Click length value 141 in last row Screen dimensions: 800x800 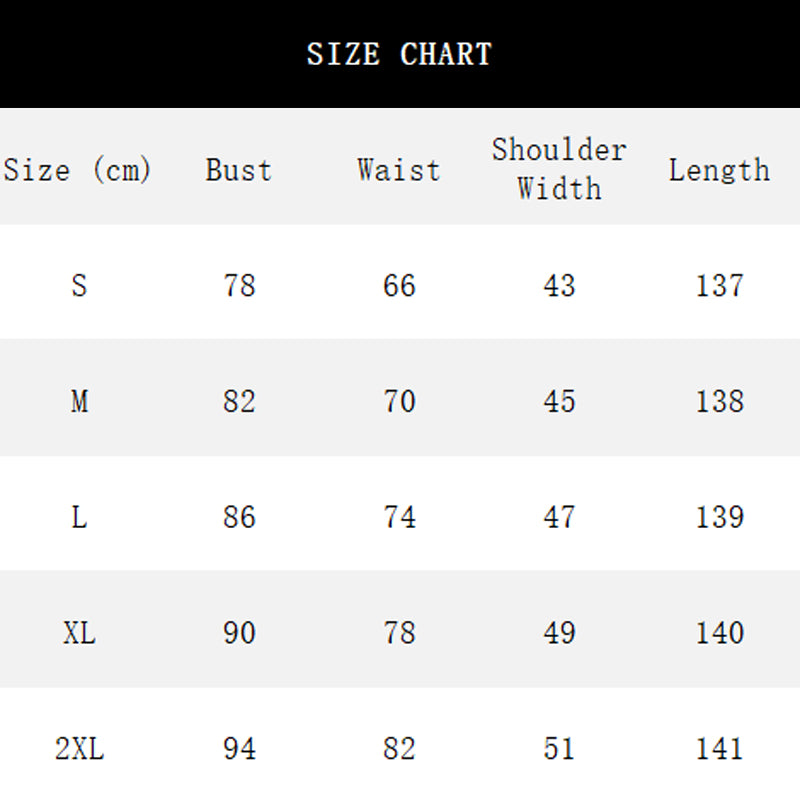click(x=719, y=749)
